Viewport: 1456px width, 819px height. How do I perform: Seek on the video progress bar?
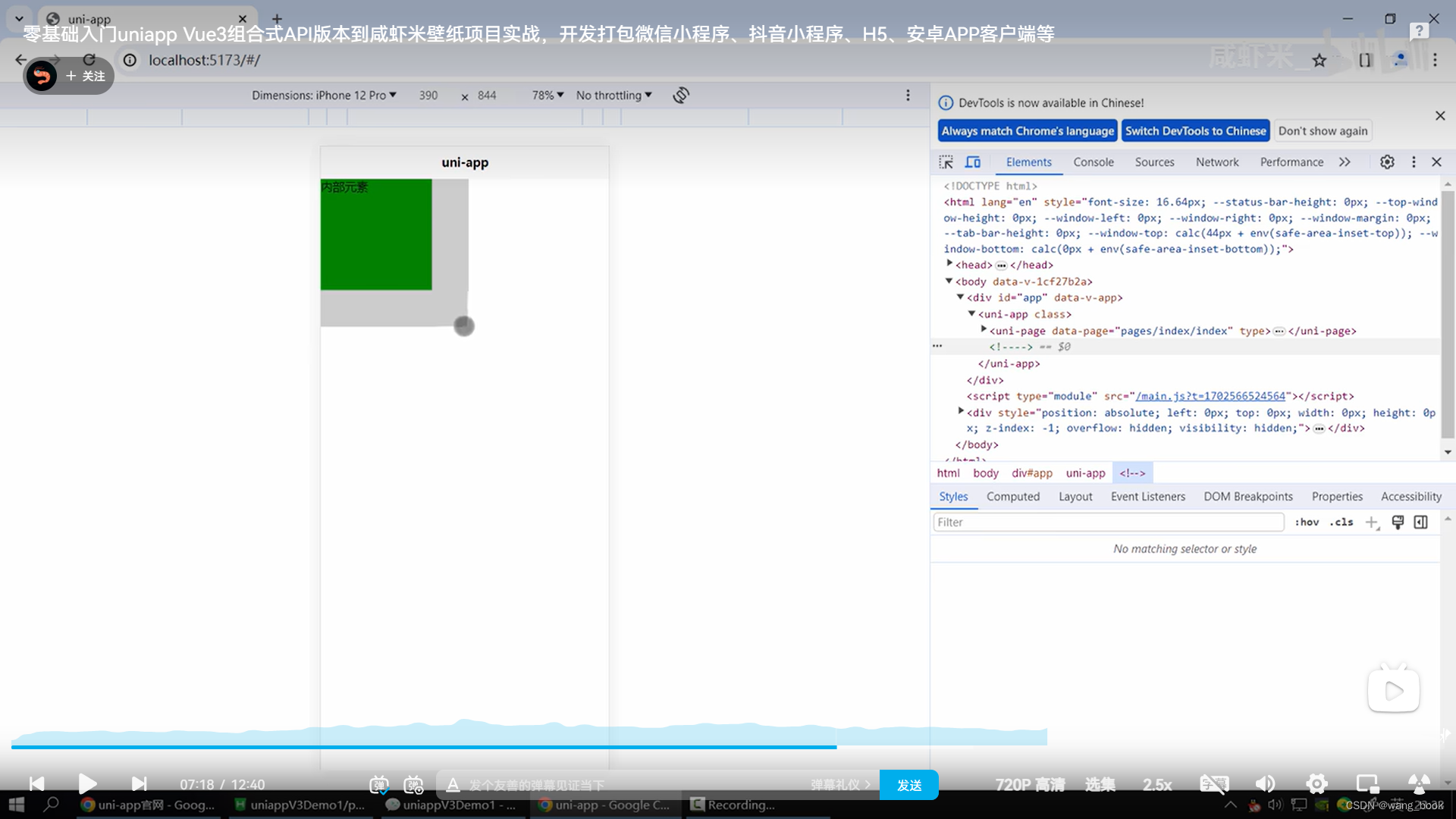click(529, 747)
